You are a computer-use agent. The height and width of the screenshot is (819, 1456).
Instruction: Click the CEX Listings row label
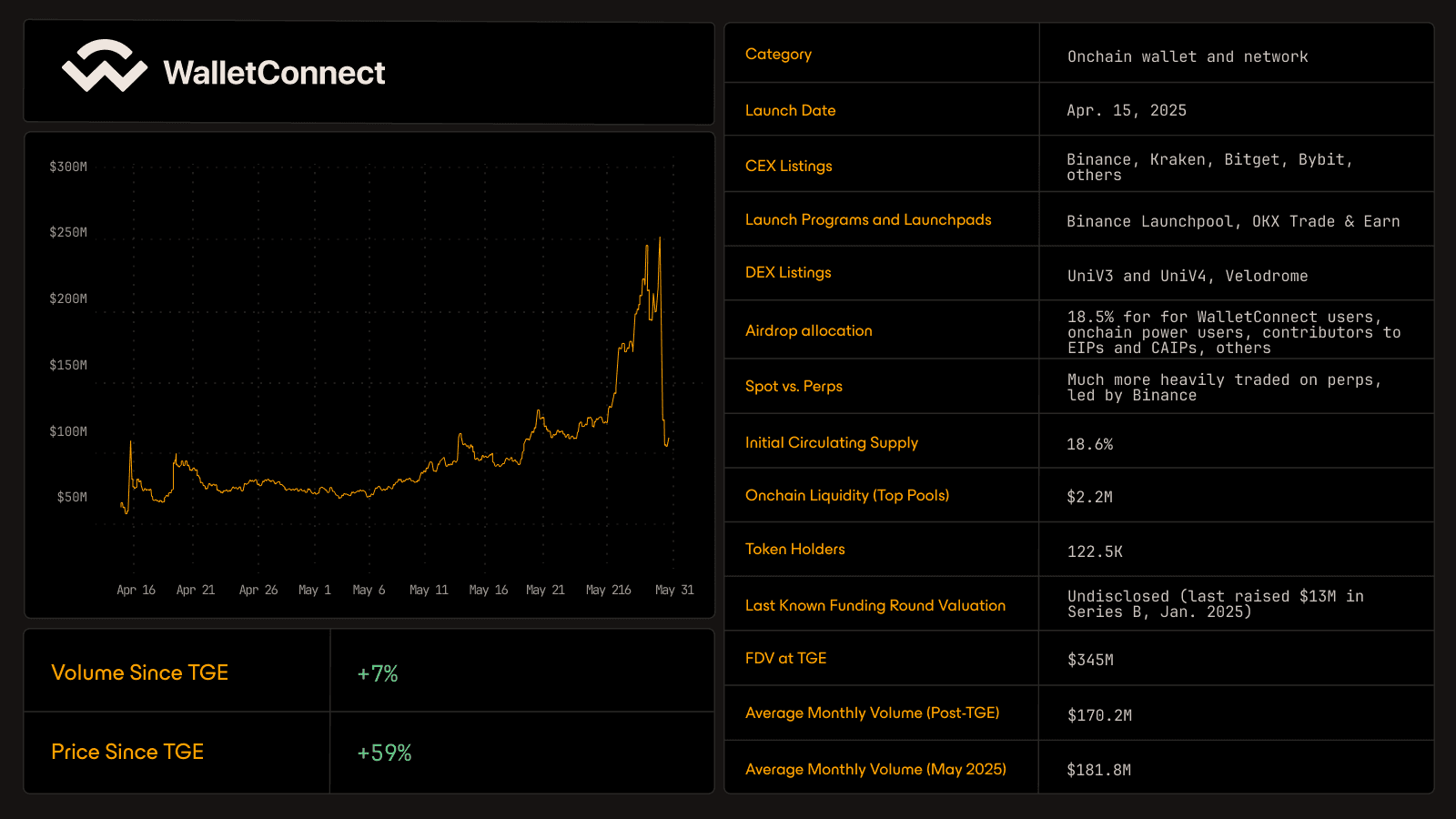(x=789, y=166)
